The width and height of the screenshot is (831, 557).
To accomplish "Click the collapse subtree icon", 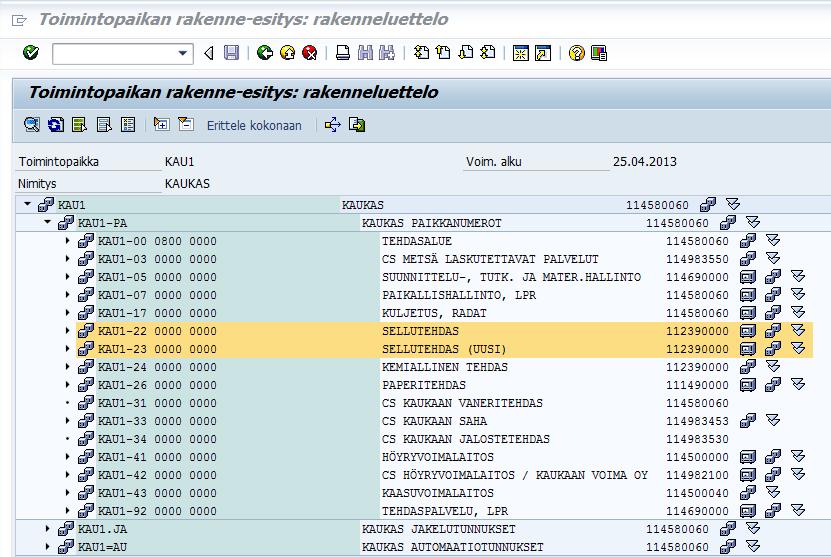I will (x=185, y=125).
